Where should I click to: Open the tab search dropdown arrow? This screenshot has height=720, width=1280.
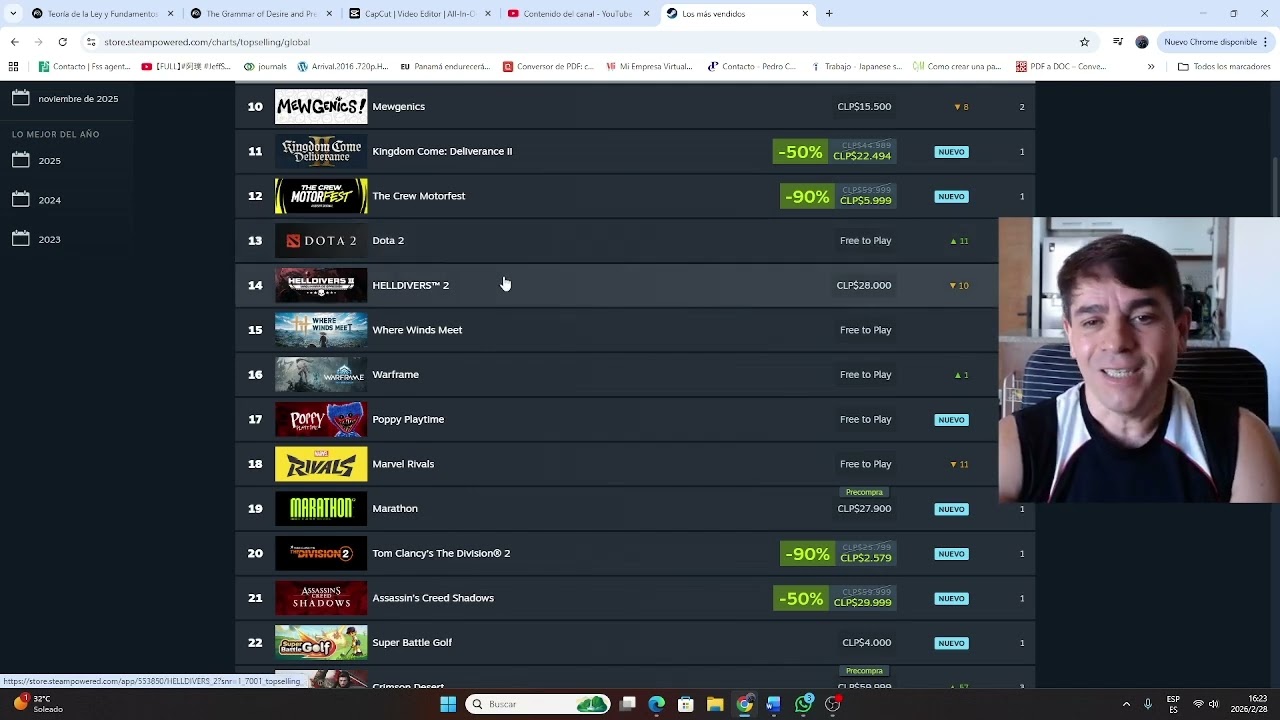(x=13, y=14)
